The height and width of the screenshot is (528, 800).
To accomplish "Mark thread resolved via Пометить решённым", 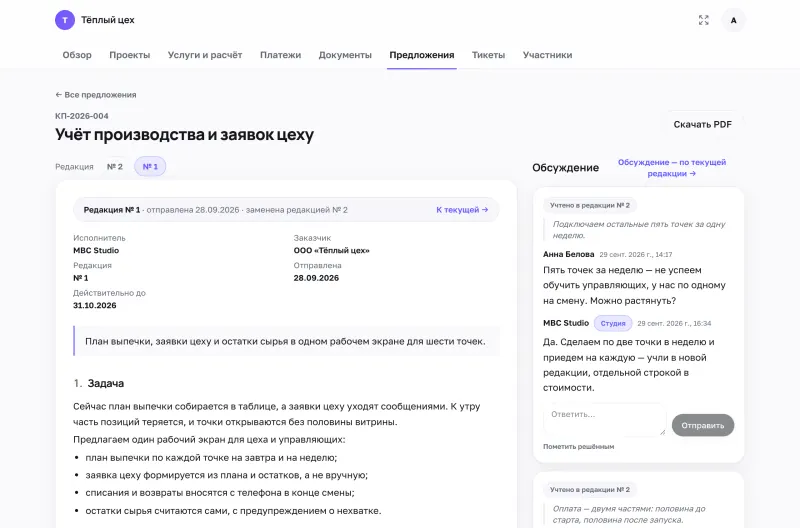I will coord(579,446).
